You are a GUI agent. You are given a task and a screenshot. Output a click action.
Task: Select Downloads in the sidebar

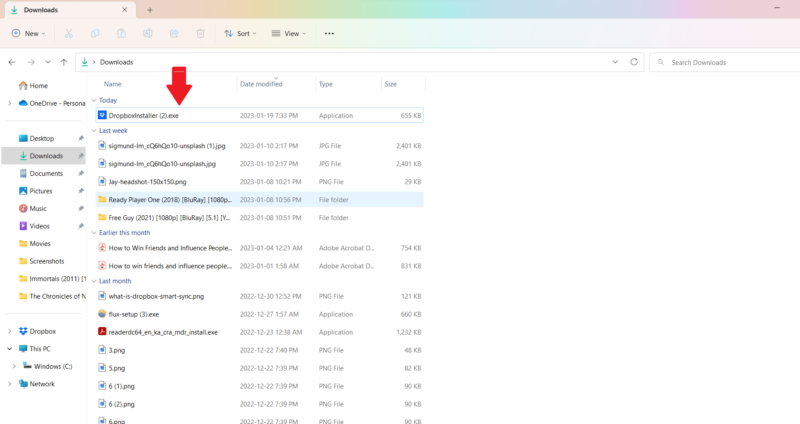[x=43, y=156]
